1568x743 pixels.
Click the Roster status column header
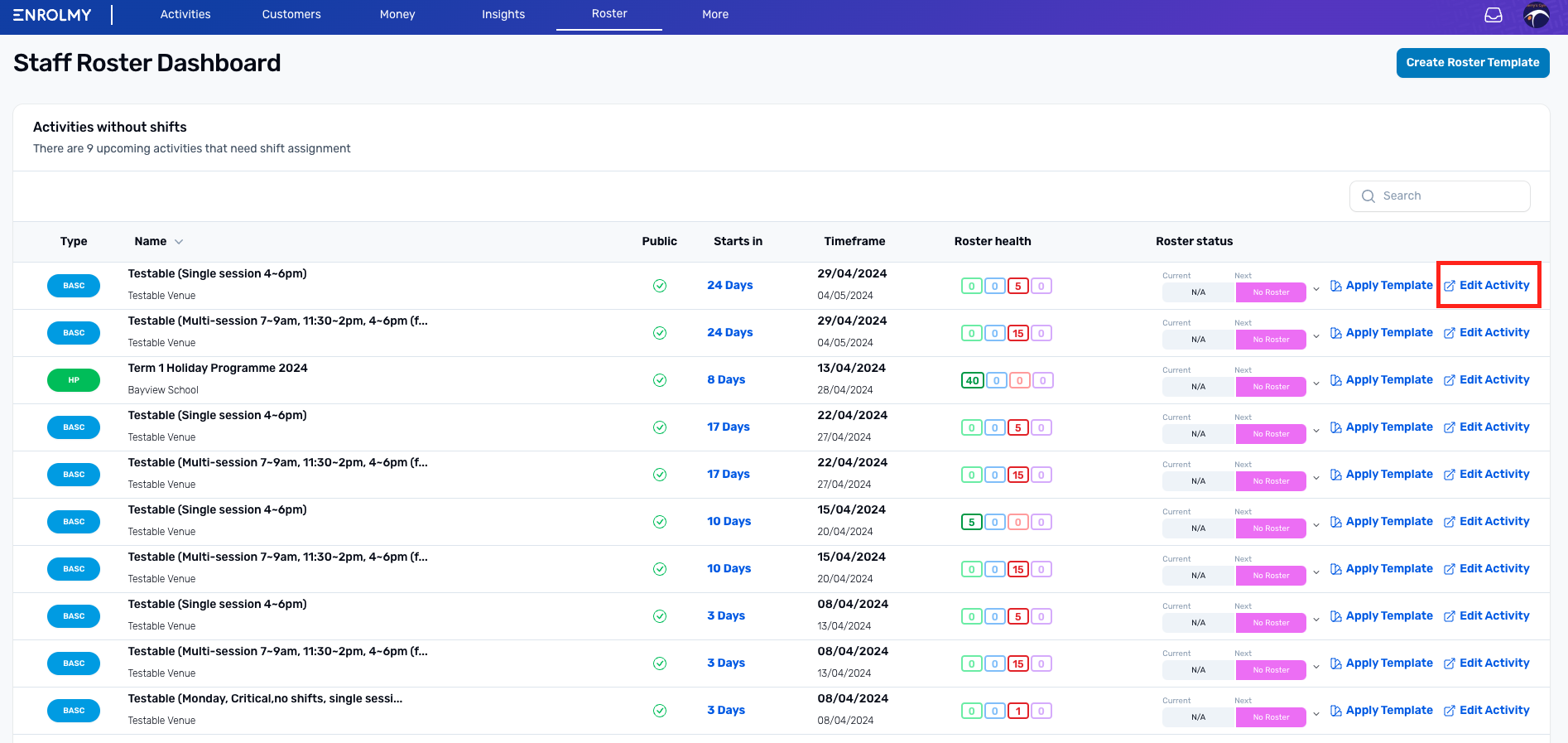click(1194, 242)
